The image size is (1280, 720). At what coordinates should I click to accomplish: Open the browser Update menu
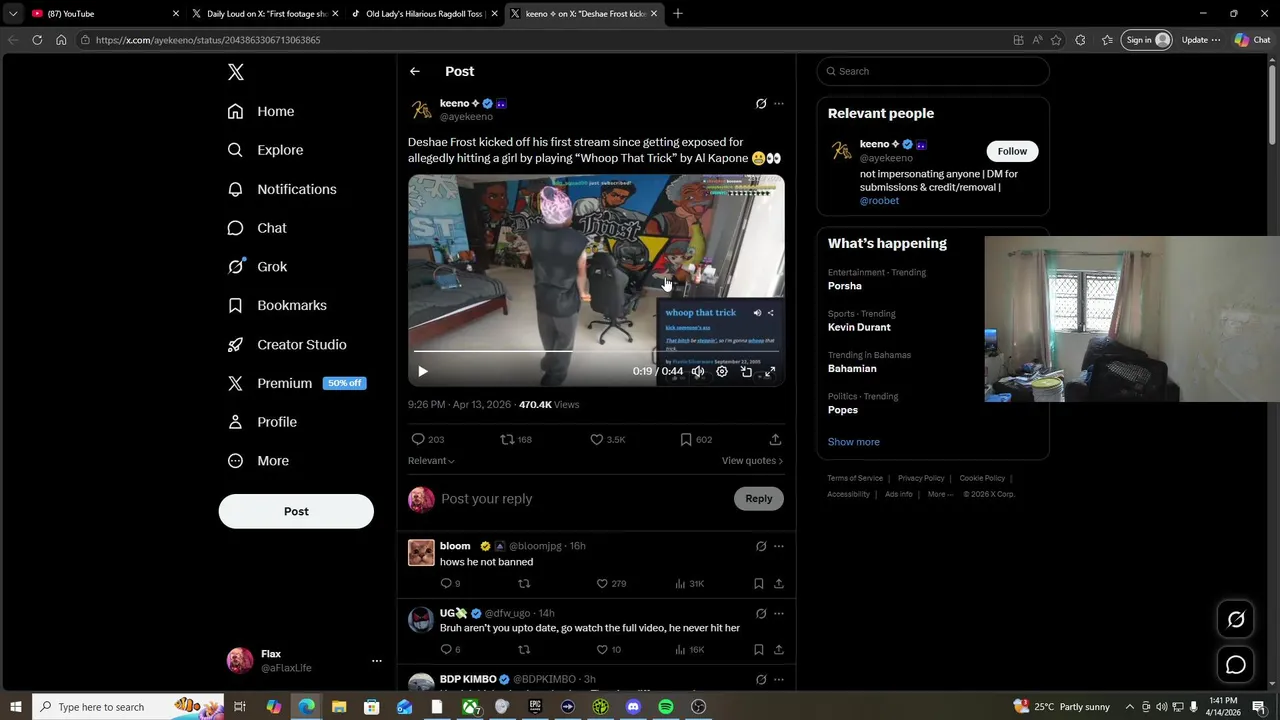(1201, 40)
